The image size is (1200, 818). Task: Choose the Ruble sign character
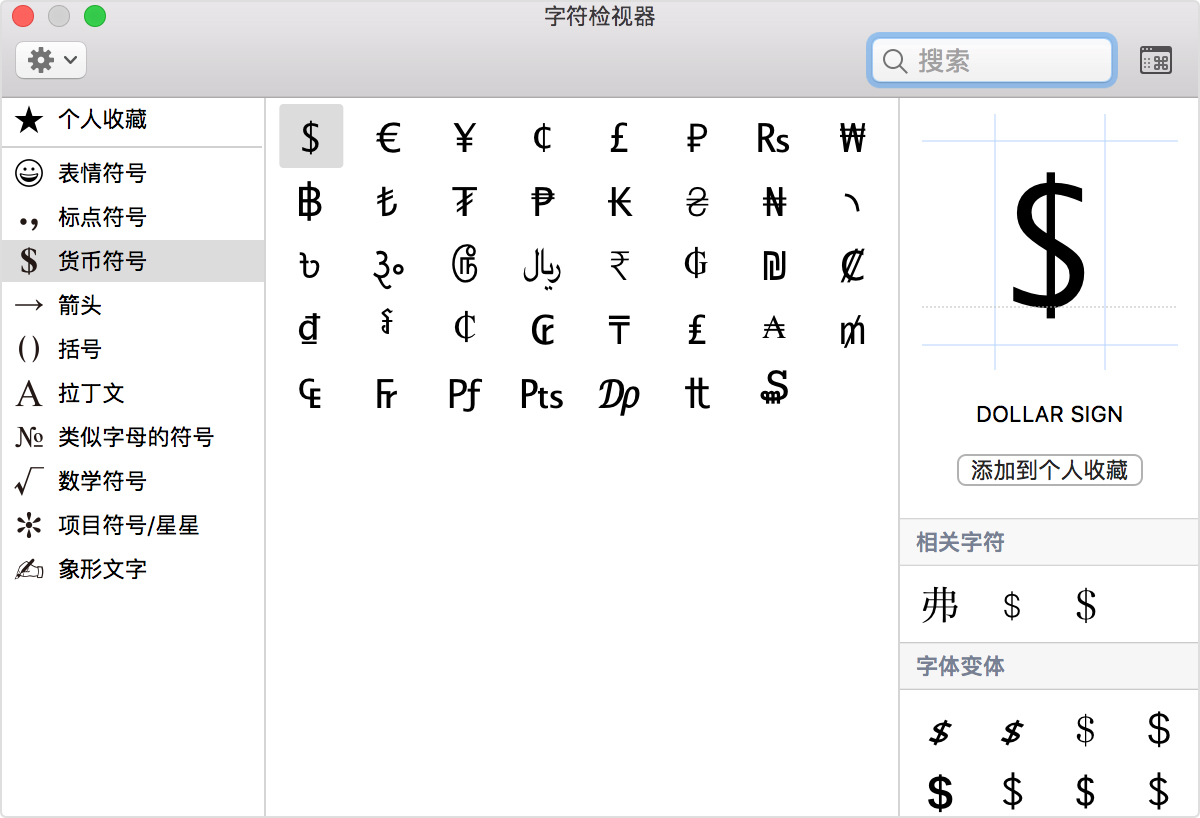coord(697,137)
